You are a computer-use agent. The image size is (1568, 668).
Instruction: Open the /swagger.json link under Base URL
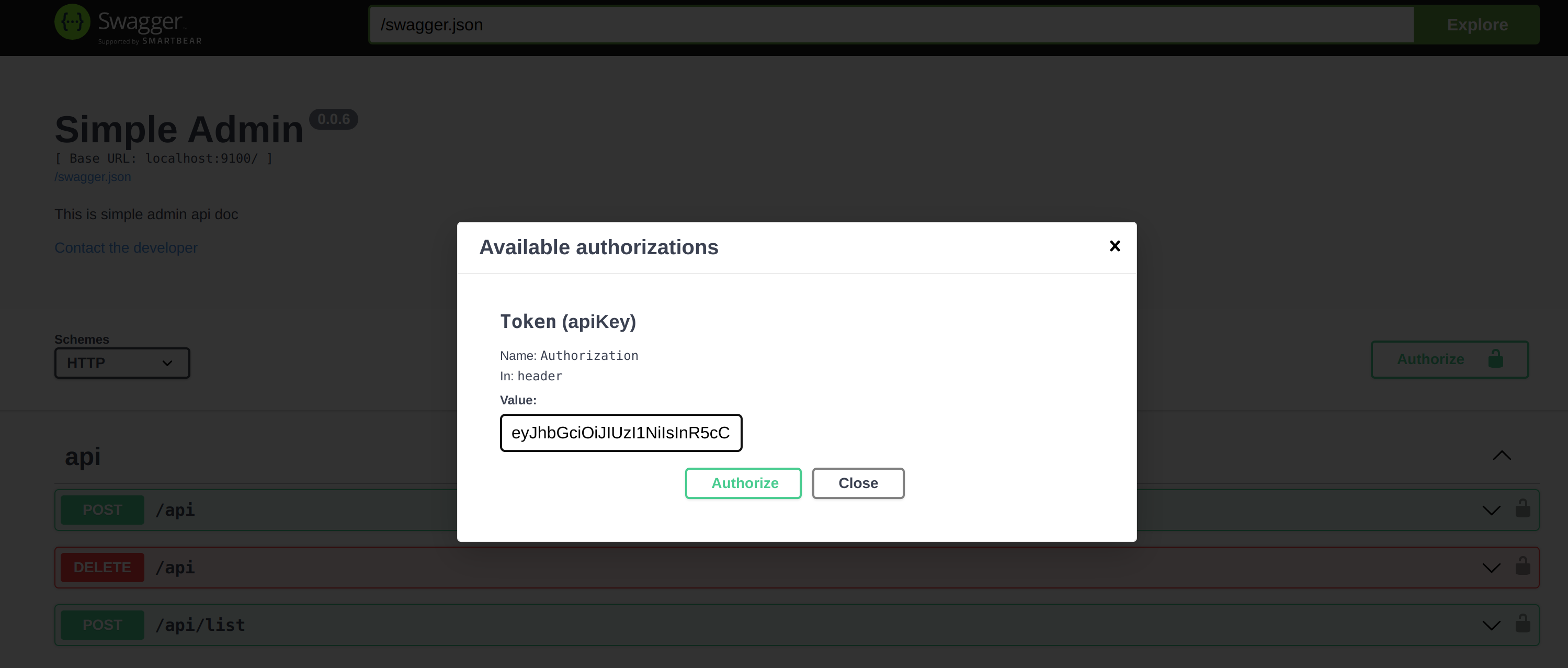pos(93,177)
